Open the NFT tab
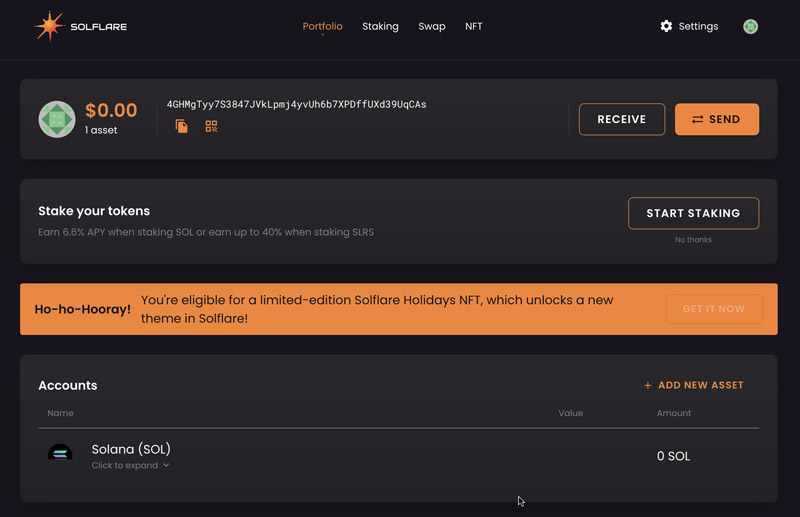Image resolution: width=800 pixels, height=517 pixels. 473,26
